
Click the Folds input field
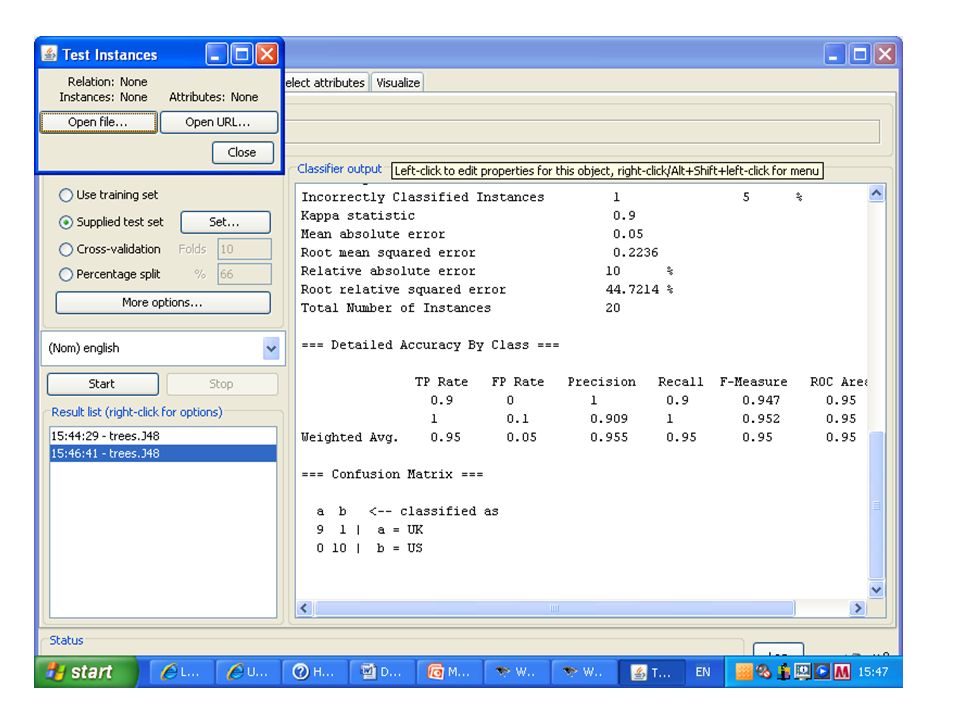pyautogui.click(x=244, y=249)
